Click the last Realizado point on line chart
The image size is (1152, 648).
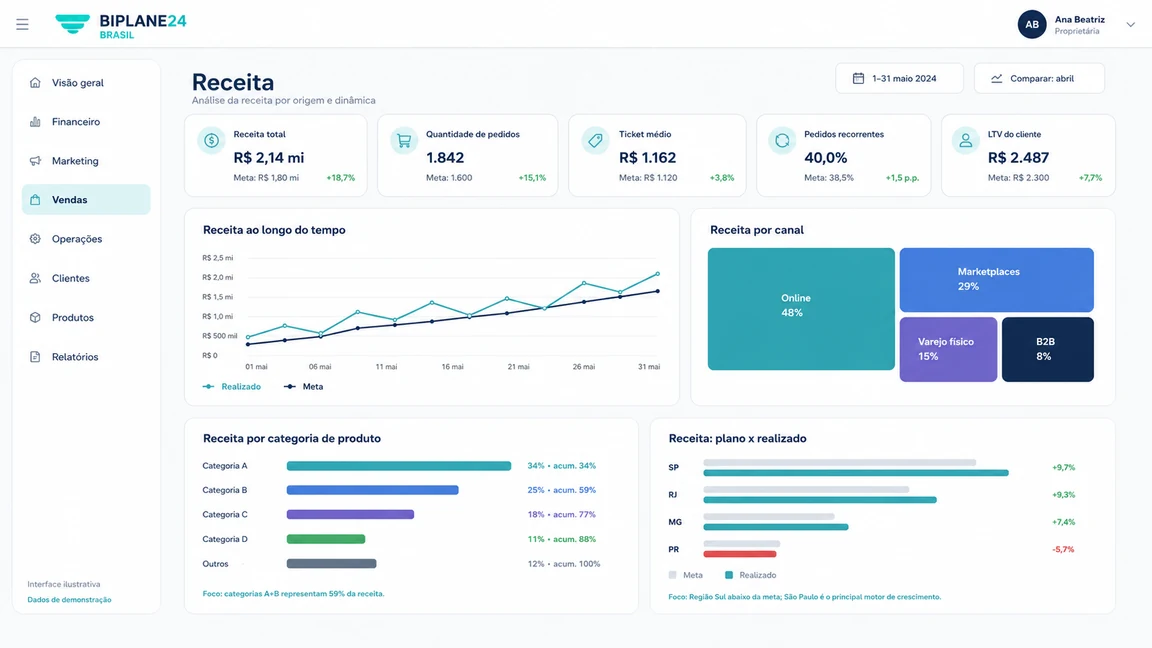pyautogui.click(x=658, y=274)
